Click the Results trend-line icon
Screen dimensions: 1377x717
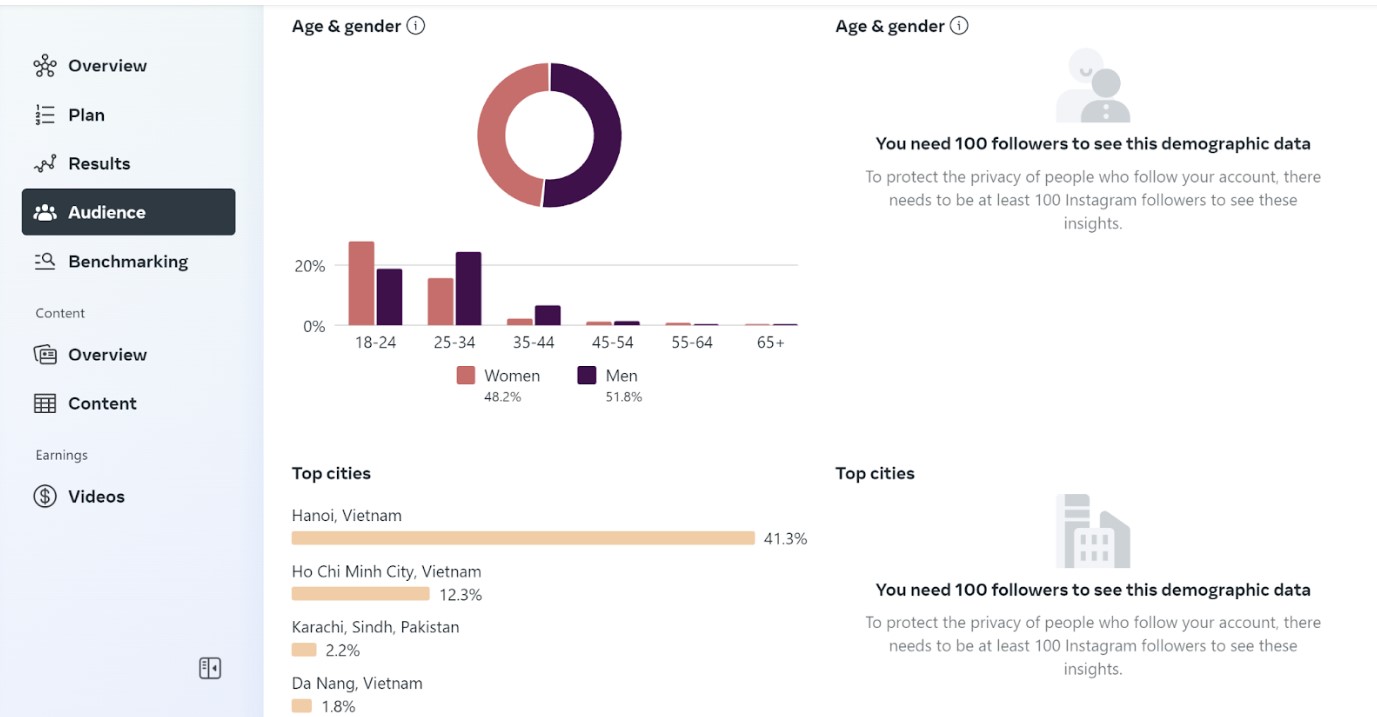pyautogui.click(x=45, y=164)
